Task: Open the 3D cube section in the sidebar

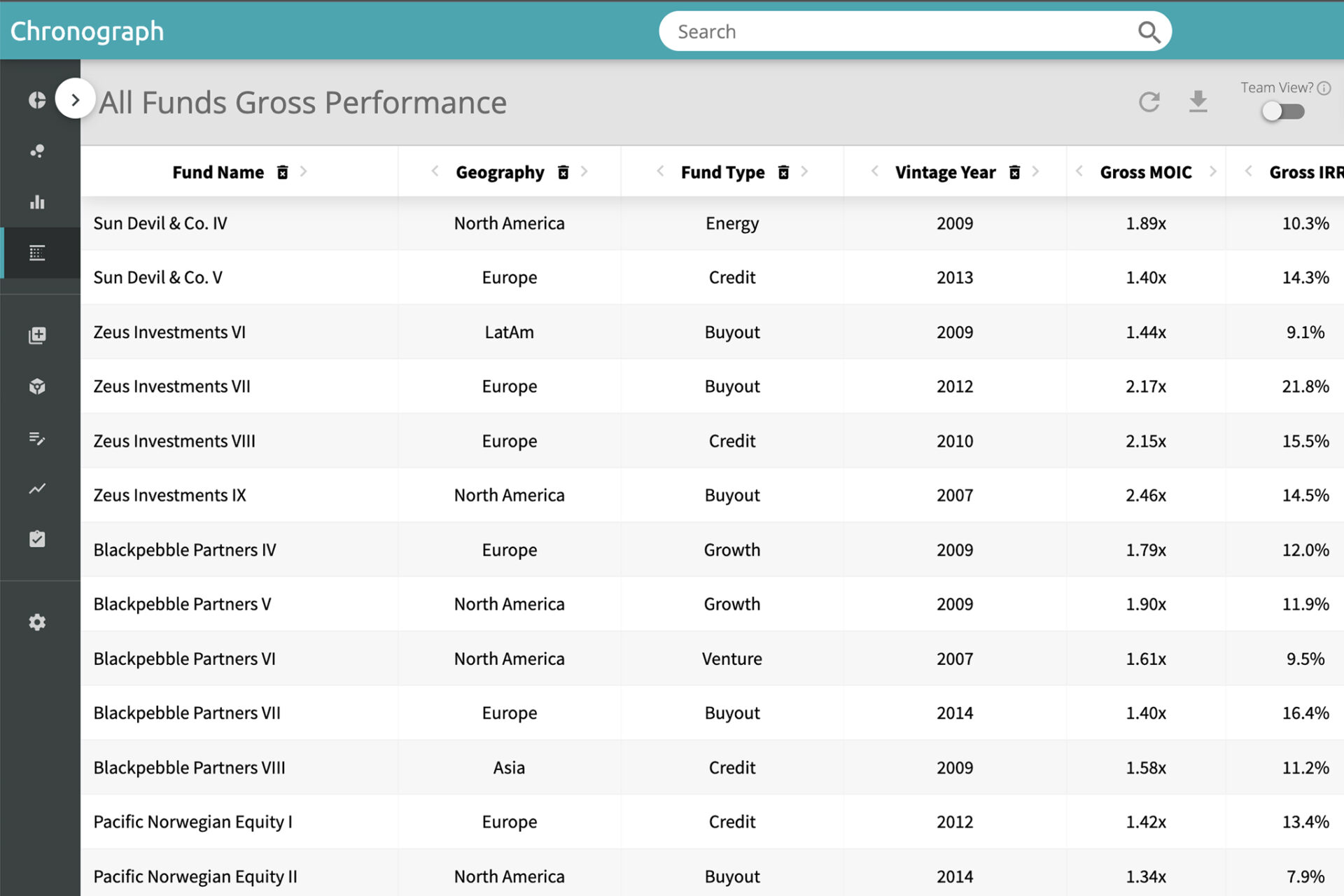Action: click(x=36, y=386)
